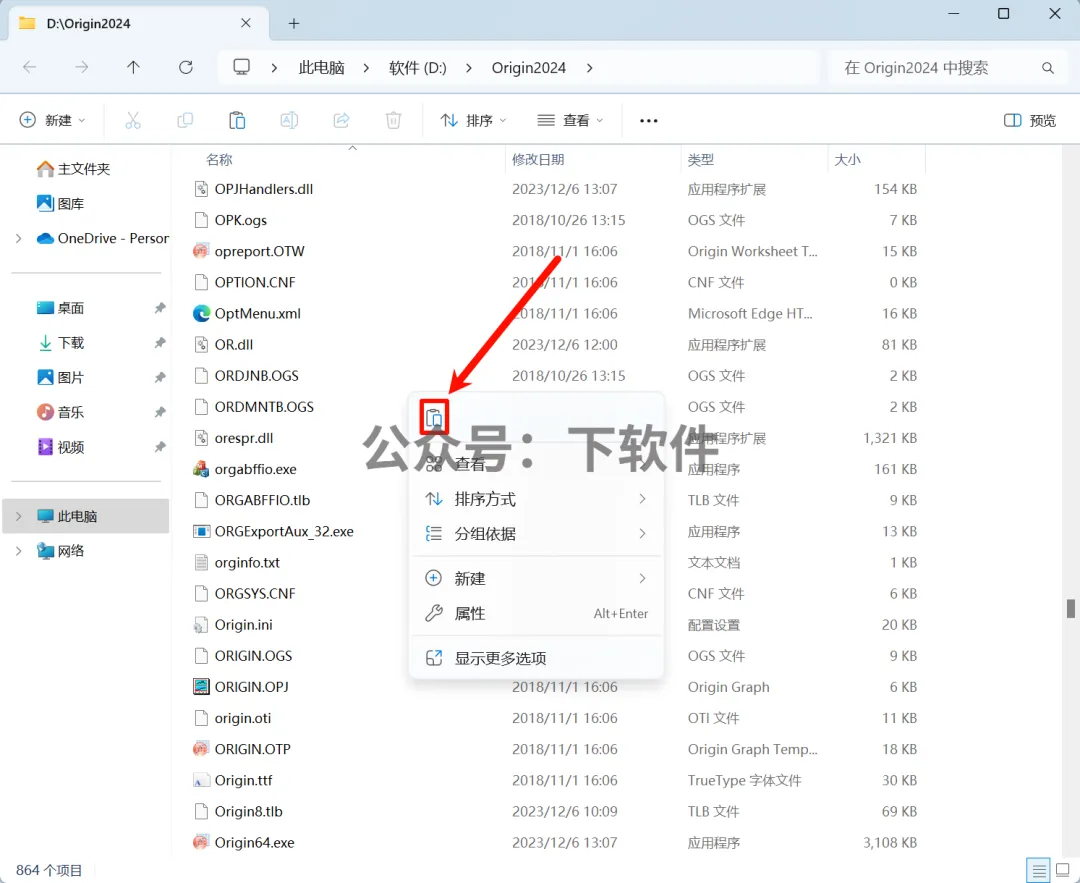1080x883 pixels.
Task: Choose 显示更多选项 in context menu
Action: click(x=536, y=658)
